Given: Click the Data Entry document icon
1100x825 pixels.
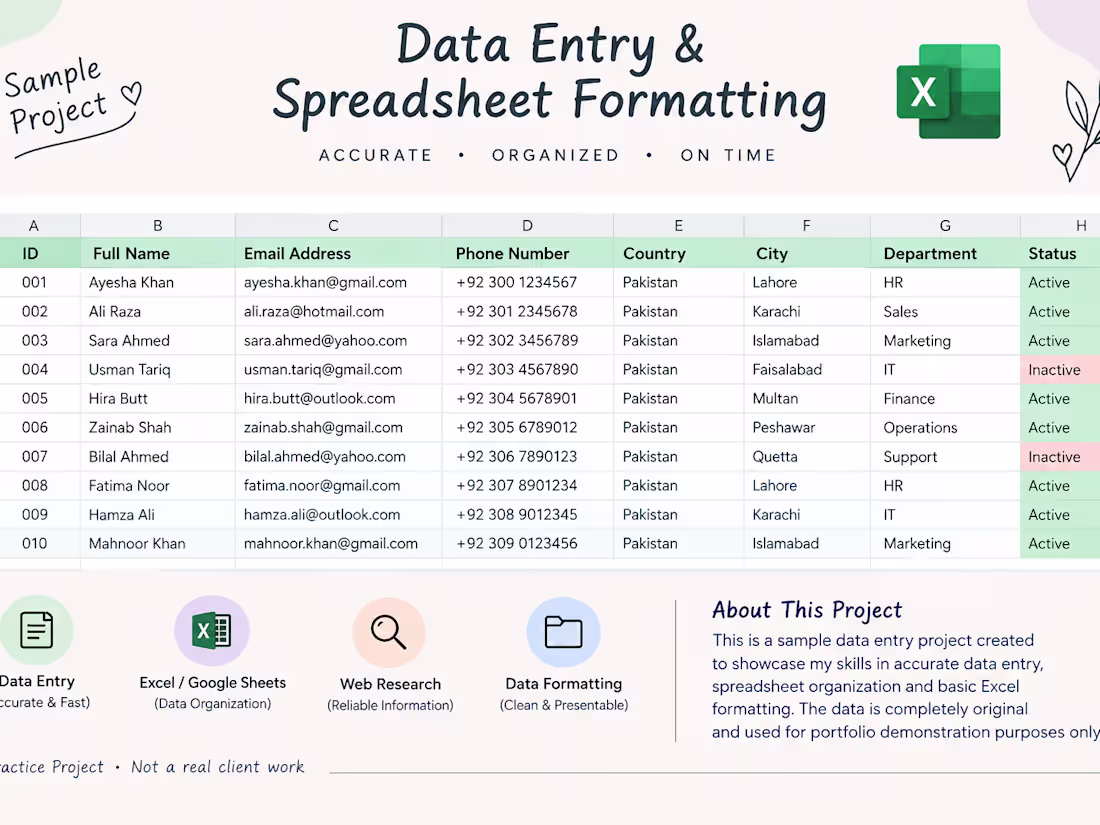Looking at the screenshot, I should tap(34, 630).
